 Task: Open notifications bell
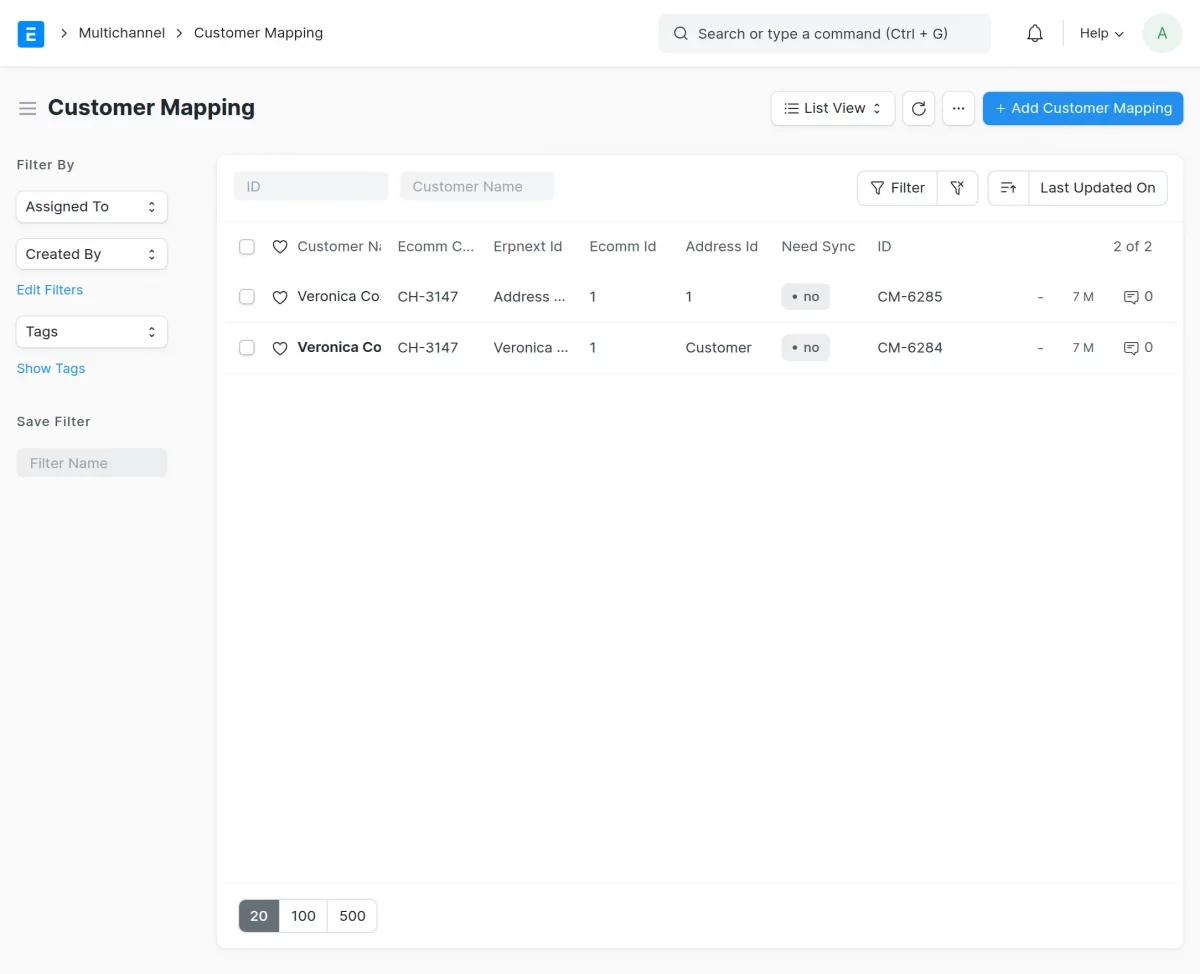[x=1034, y=33]
